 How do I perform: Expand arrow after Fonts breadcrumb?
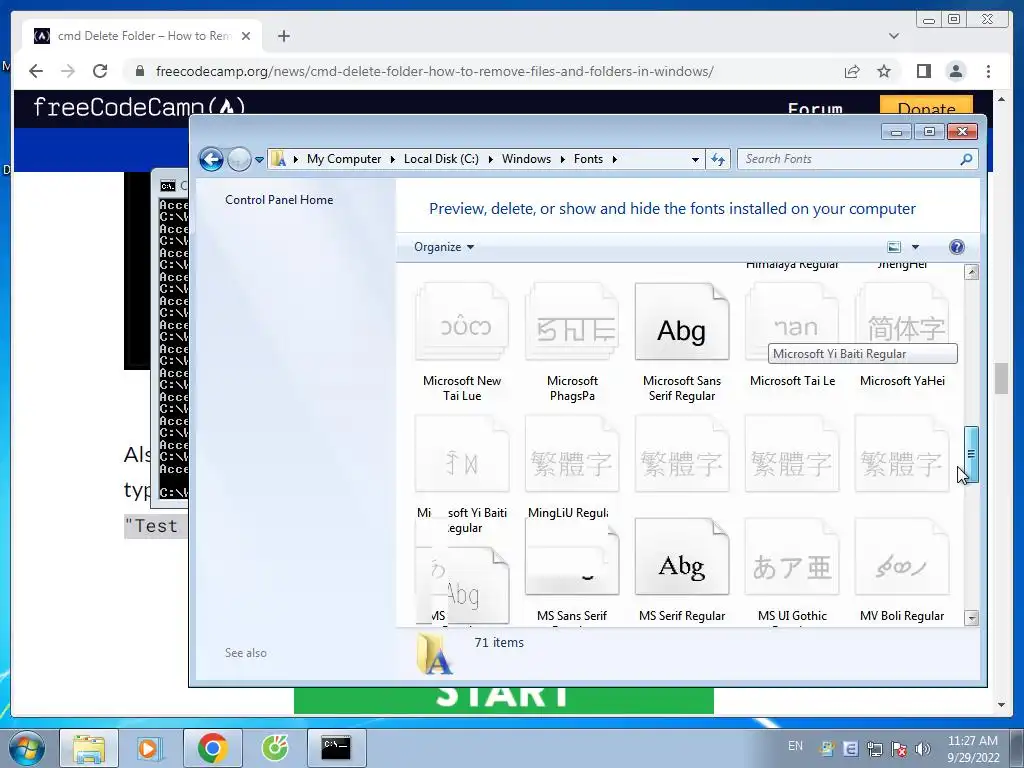(x=615, y=159)
